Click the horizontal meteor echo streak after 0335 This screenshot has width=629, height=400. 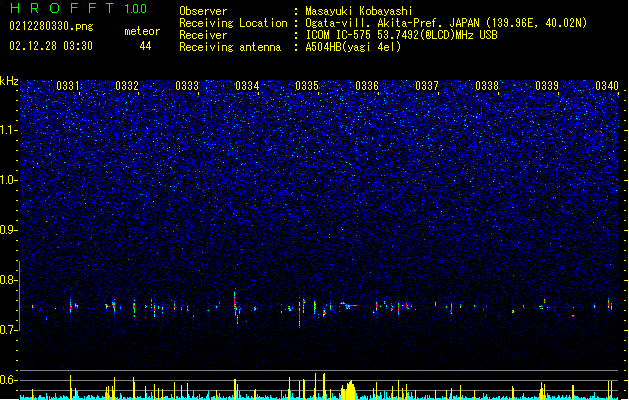pyautogui.click(x=349, y=305)
